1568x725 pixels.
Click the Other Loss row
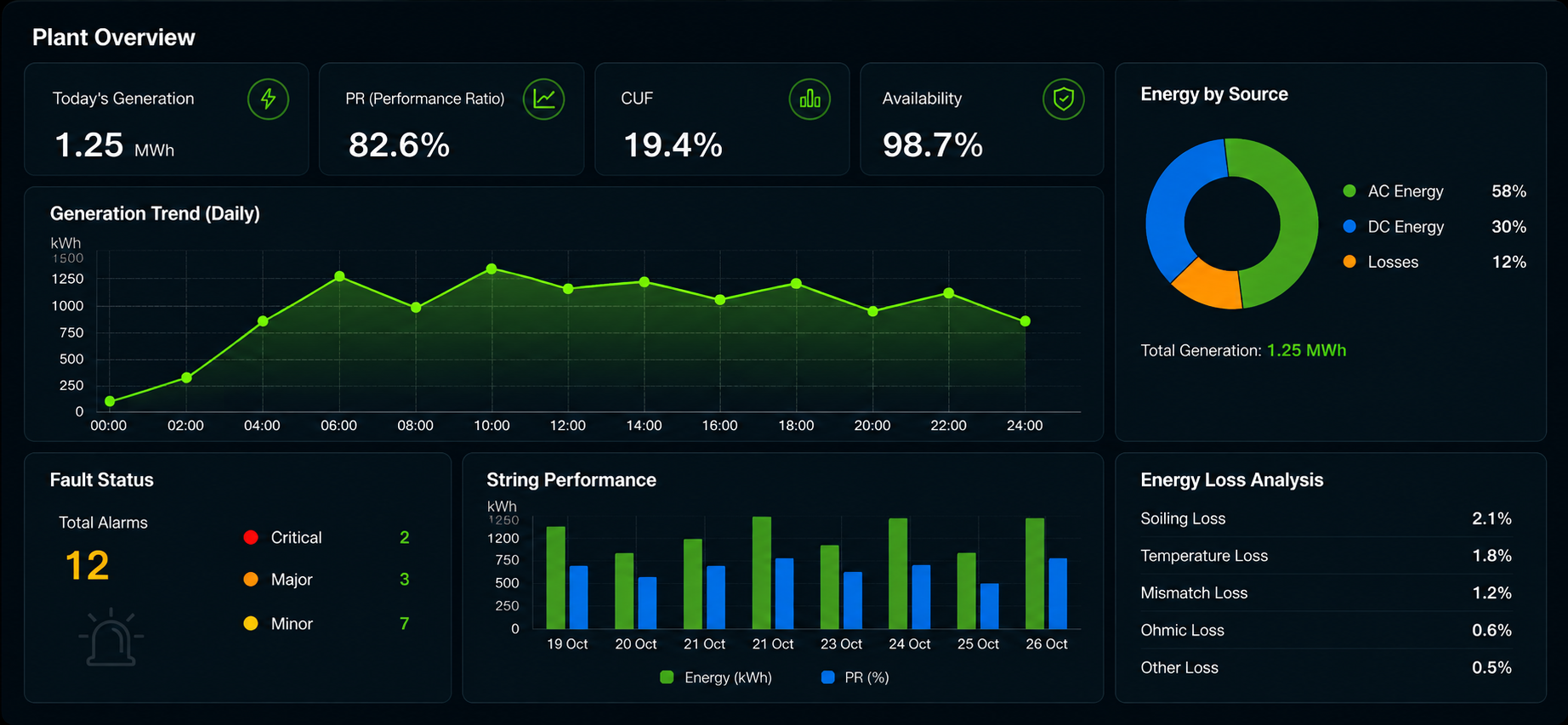[x=1326, y=668]
